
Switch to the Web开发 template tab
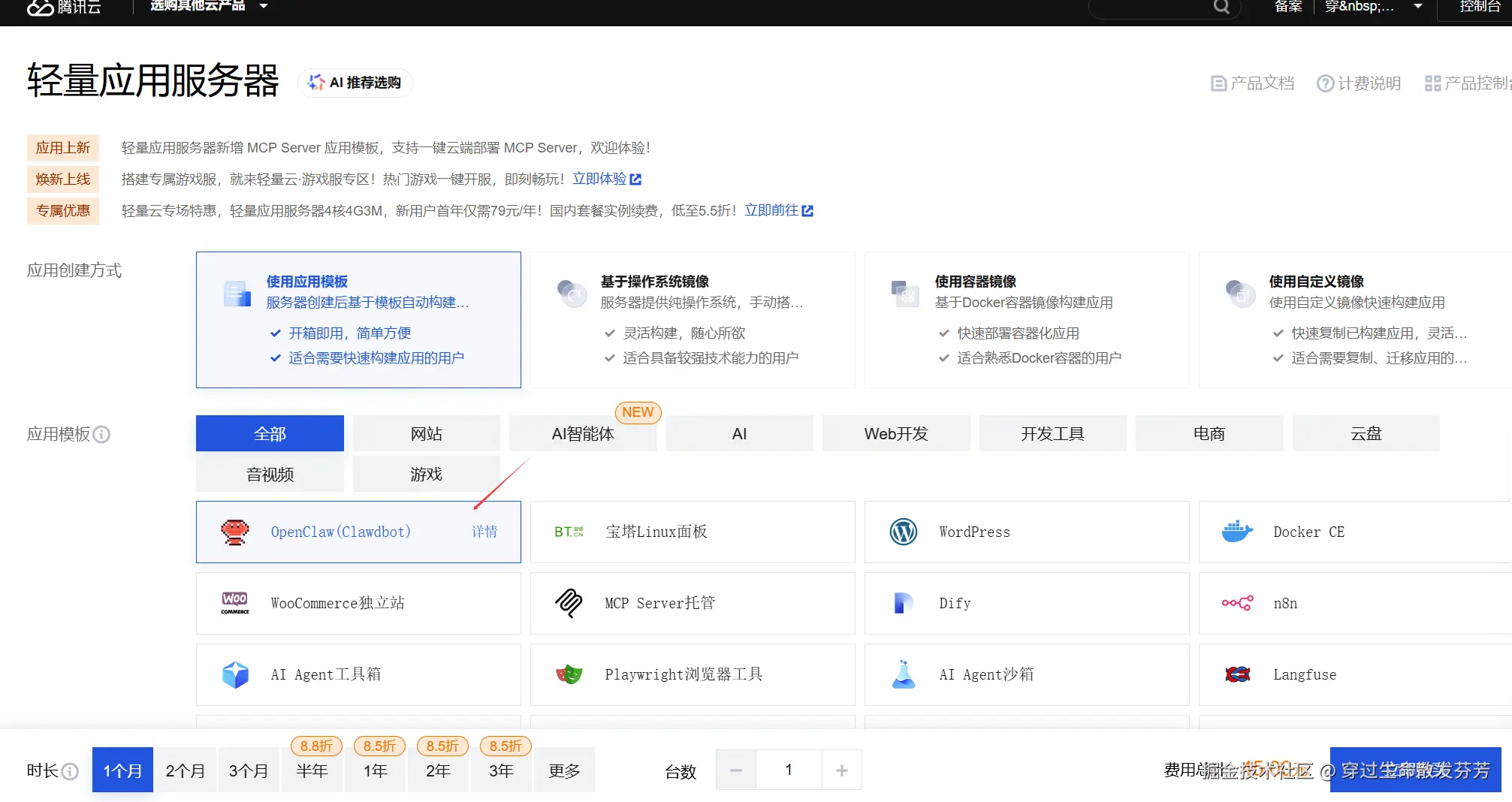896,433
